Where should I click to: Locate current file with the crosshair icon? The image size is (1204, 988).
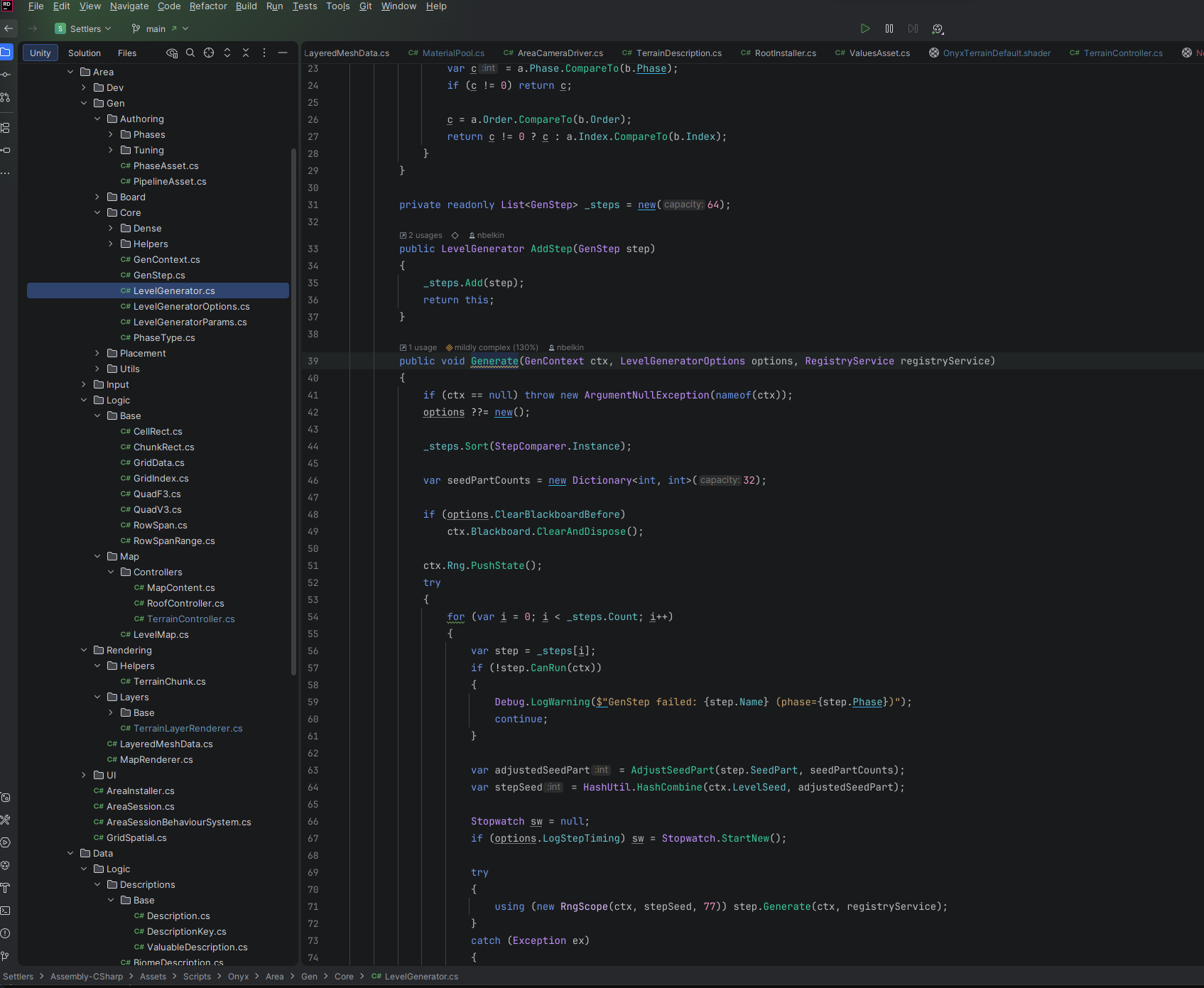tap(209, 53)
